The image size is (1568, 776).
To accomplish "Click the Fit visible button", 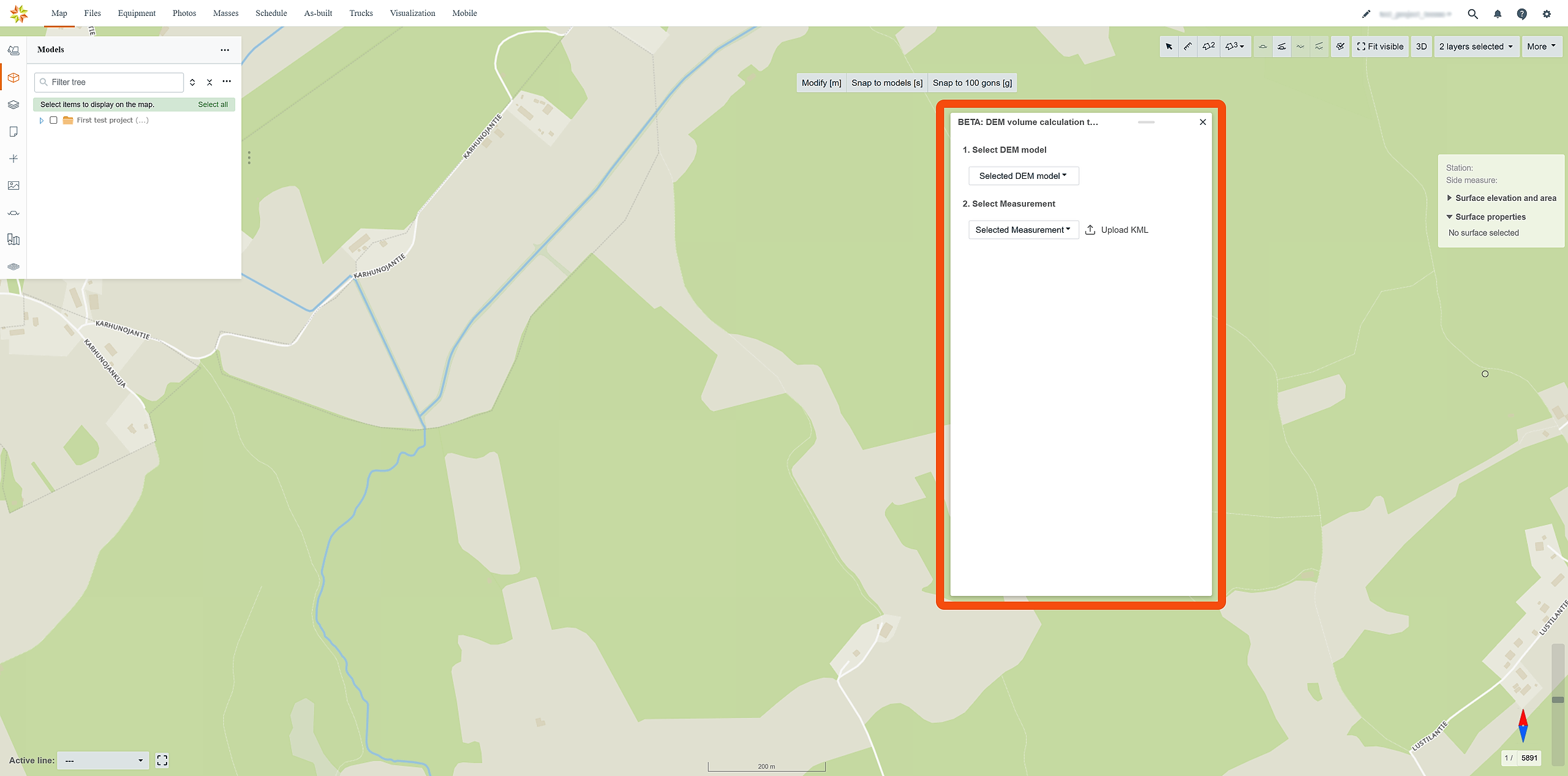I will click(x=1380, y=47).
